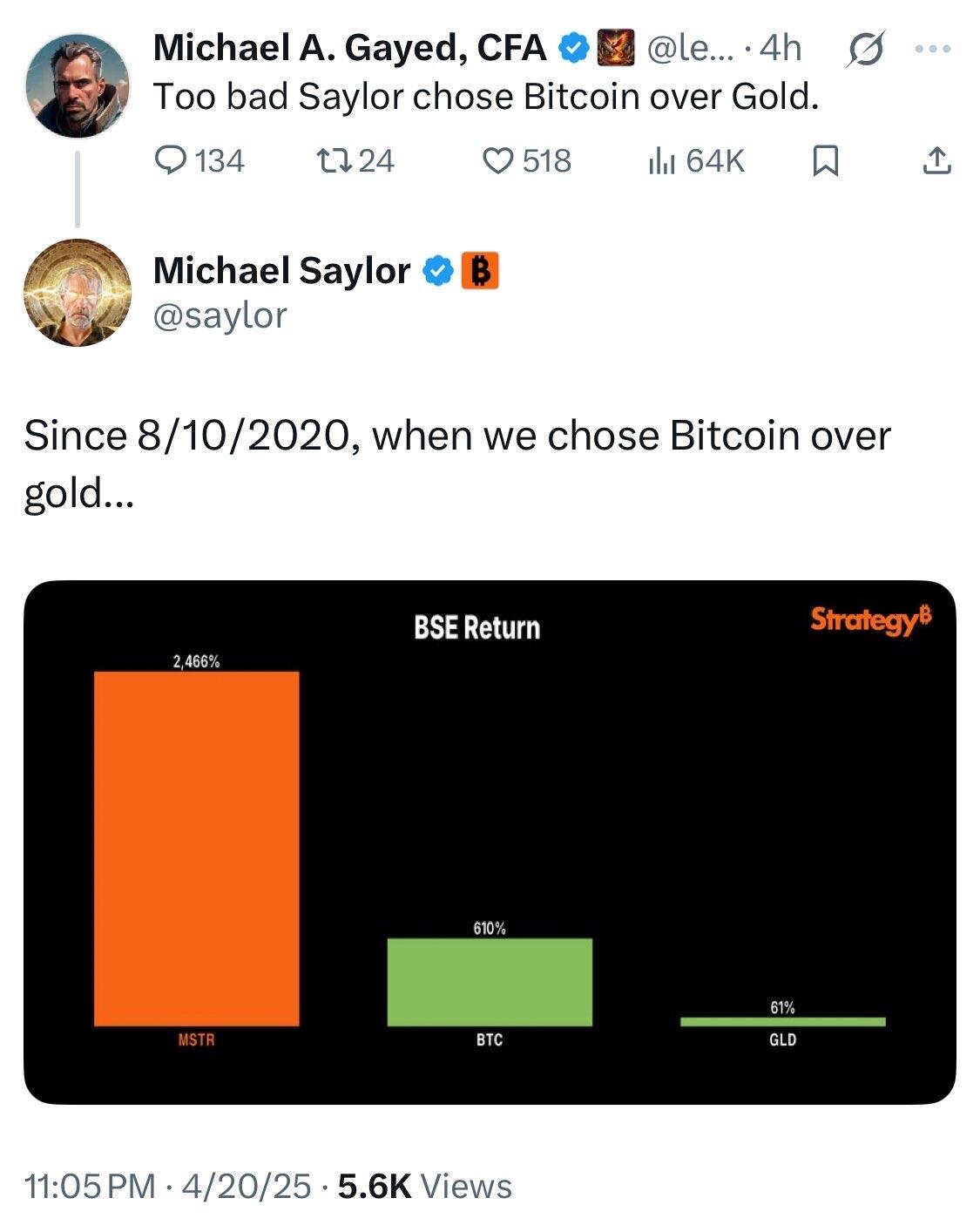Tap the 5.6K Views count
The height and width of the screenshot is (1225, 980).
pyautogui.click(x=425, y=1187)
